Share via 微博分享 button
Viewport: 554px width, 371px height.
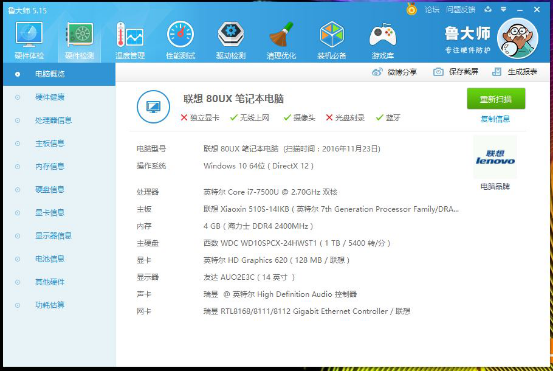394,72
